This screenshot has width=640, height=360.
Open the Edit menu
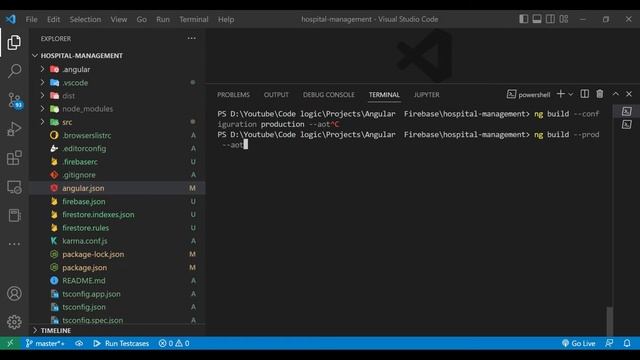[x=53, y=19]
